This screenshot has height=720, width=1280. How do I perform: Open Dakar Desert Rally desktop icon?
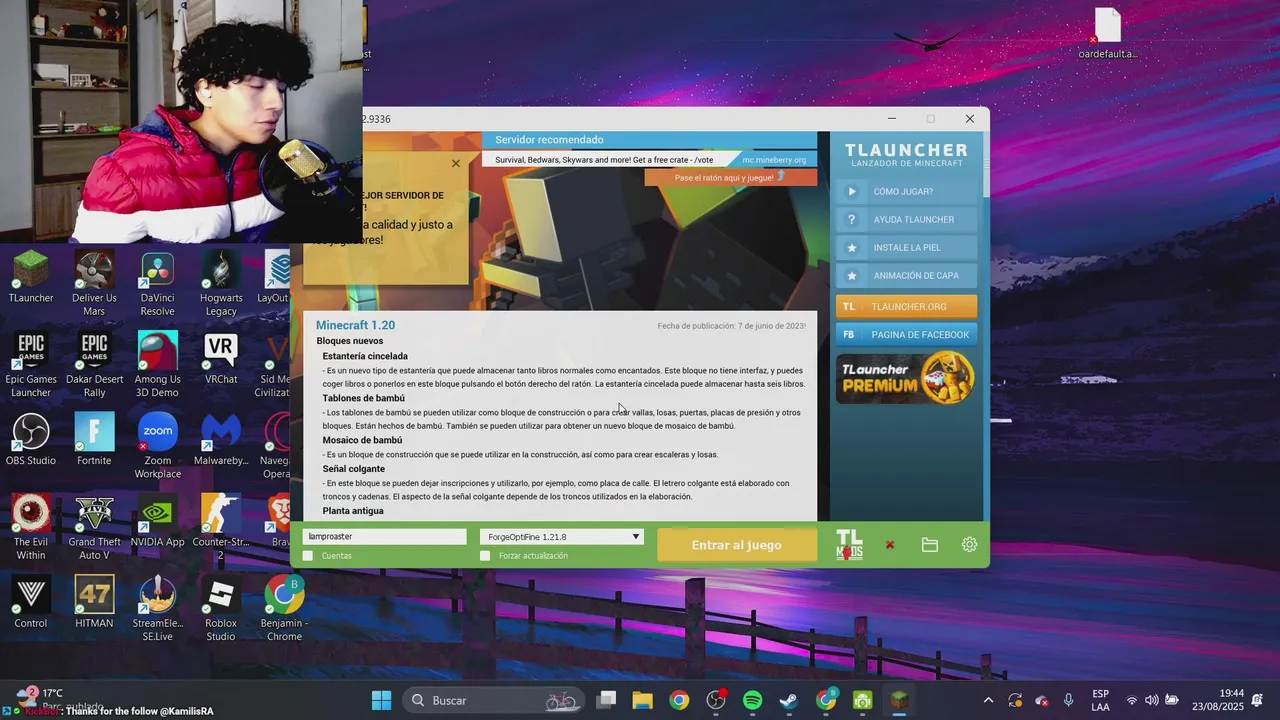pos(94,365)
